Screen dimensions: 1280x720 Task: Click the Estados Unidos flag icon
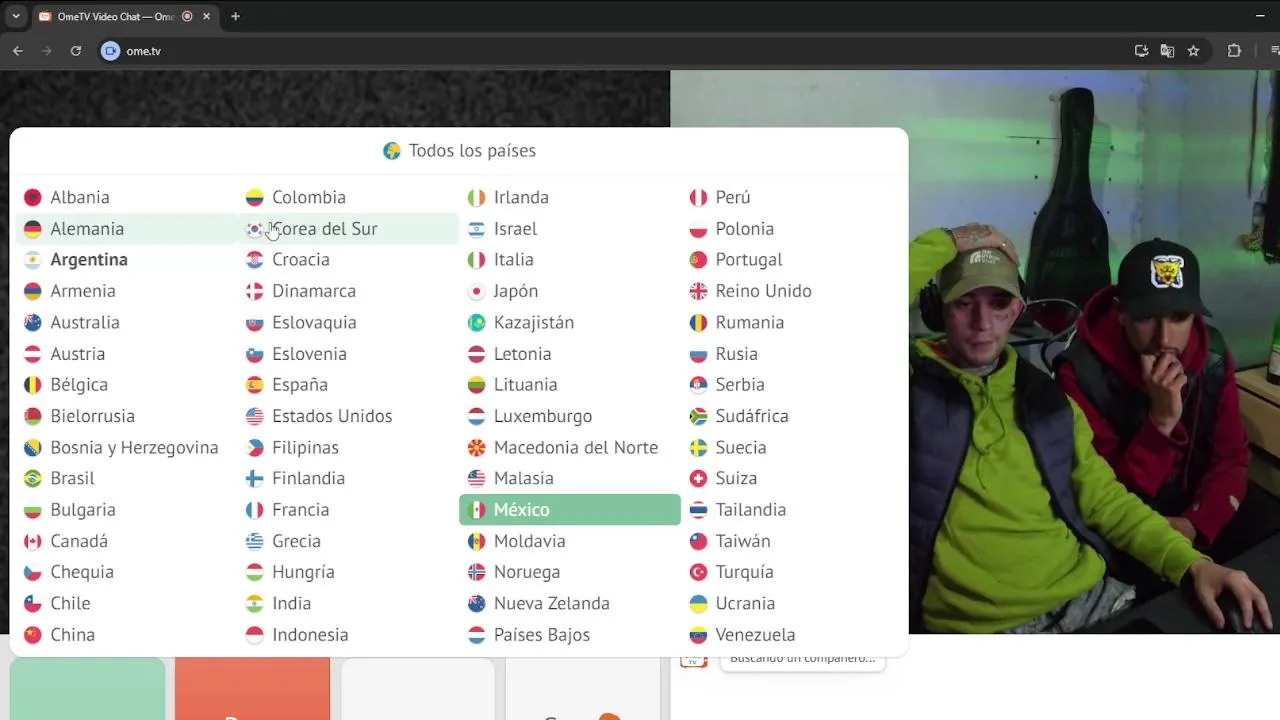click(254, 416)
